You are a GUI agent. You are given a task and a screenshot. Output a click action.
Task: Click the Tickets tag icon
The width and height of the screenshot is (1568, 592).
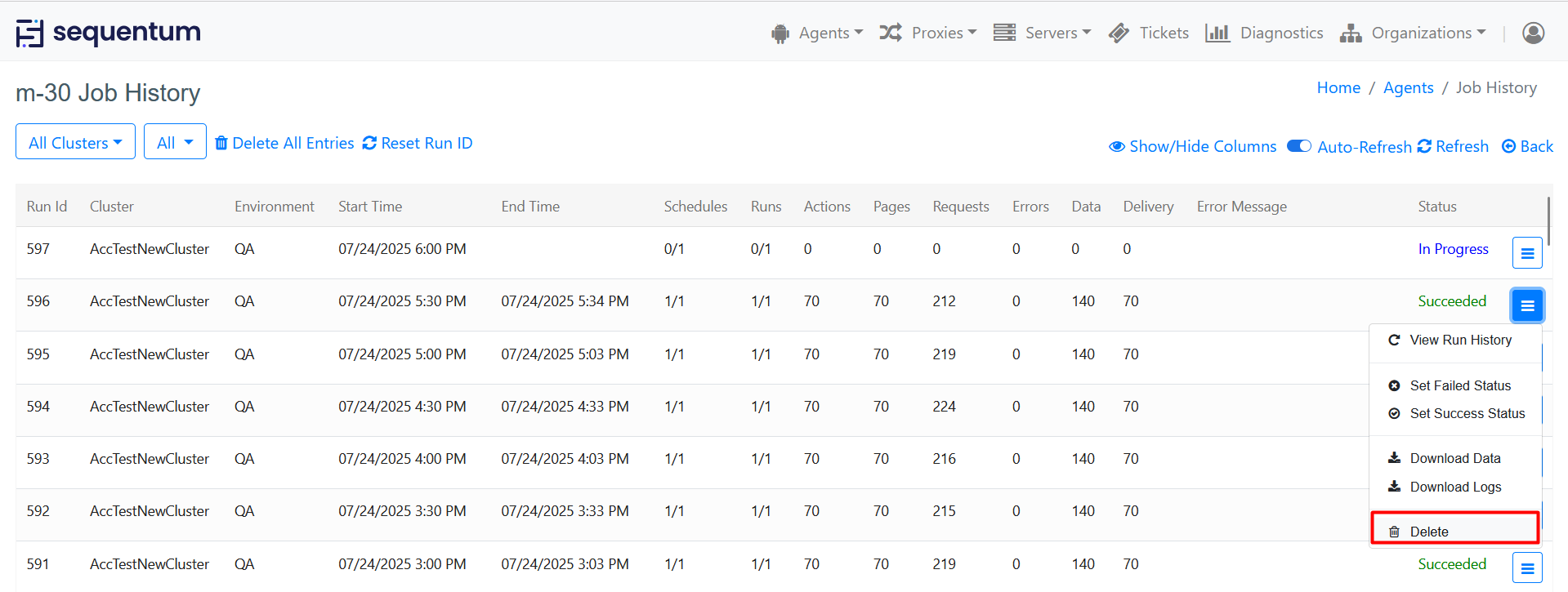pyautogui.click(x=1119, y=33)
